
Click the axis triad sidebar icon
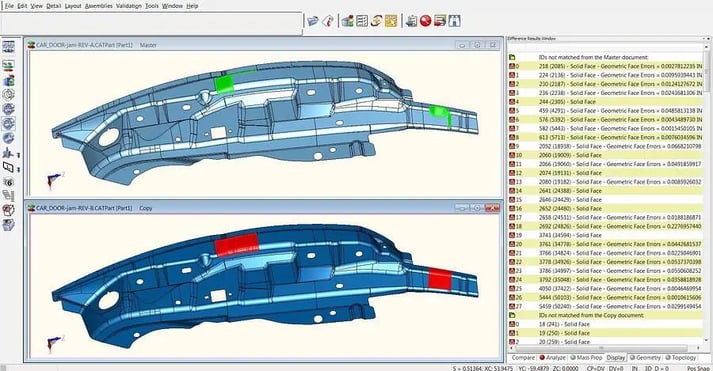pyautogui.click(x=8, y=154)
